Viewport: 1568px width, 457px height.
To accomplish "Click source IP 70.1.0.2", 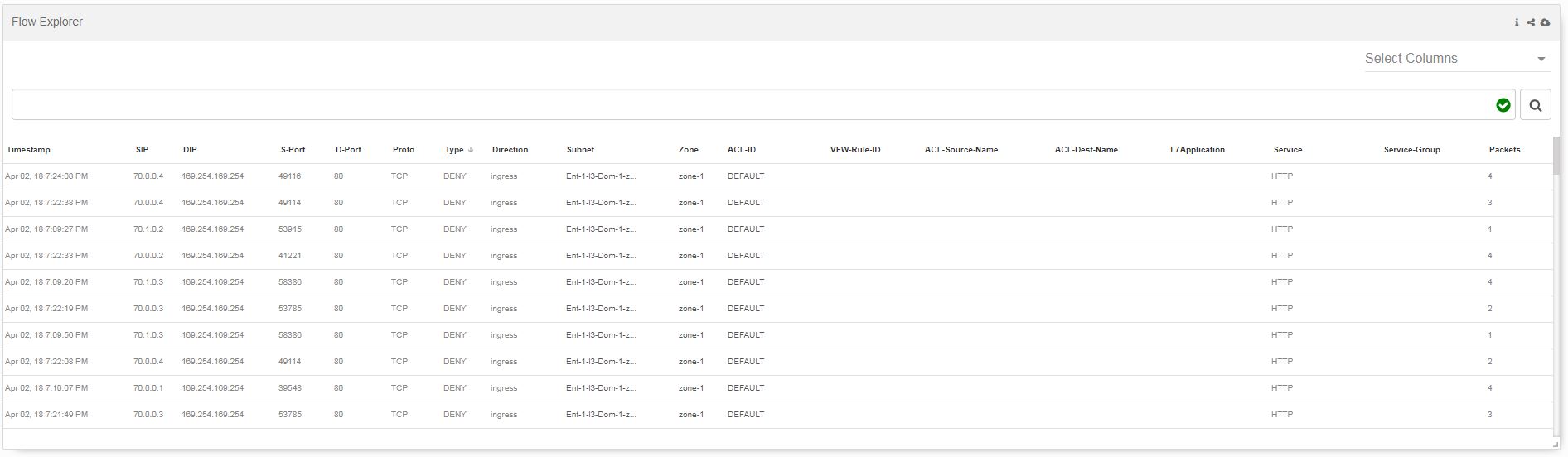I will tap(148, 229).
